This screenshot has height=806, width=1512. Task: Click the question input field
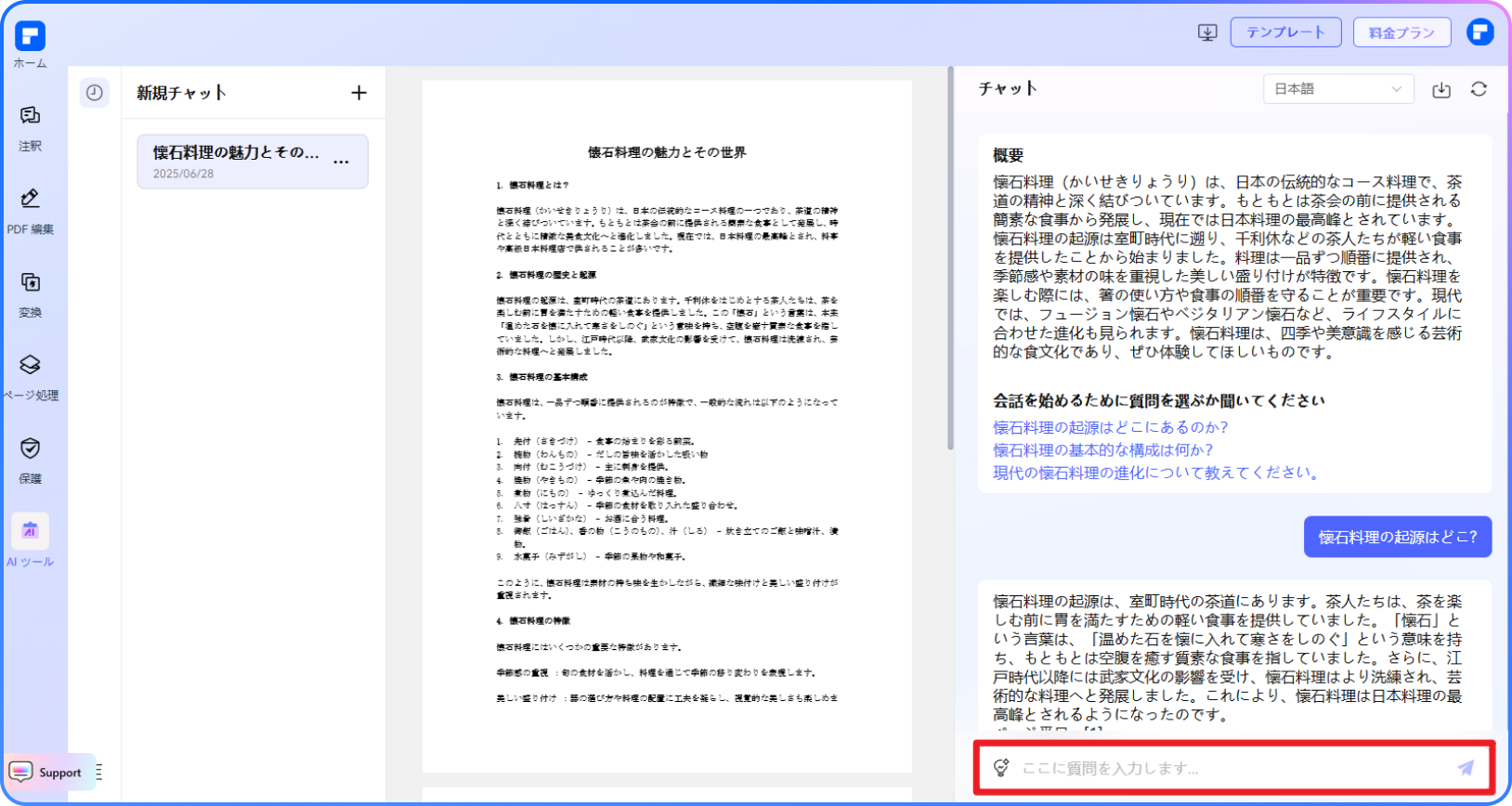[x=1233, y=768]
